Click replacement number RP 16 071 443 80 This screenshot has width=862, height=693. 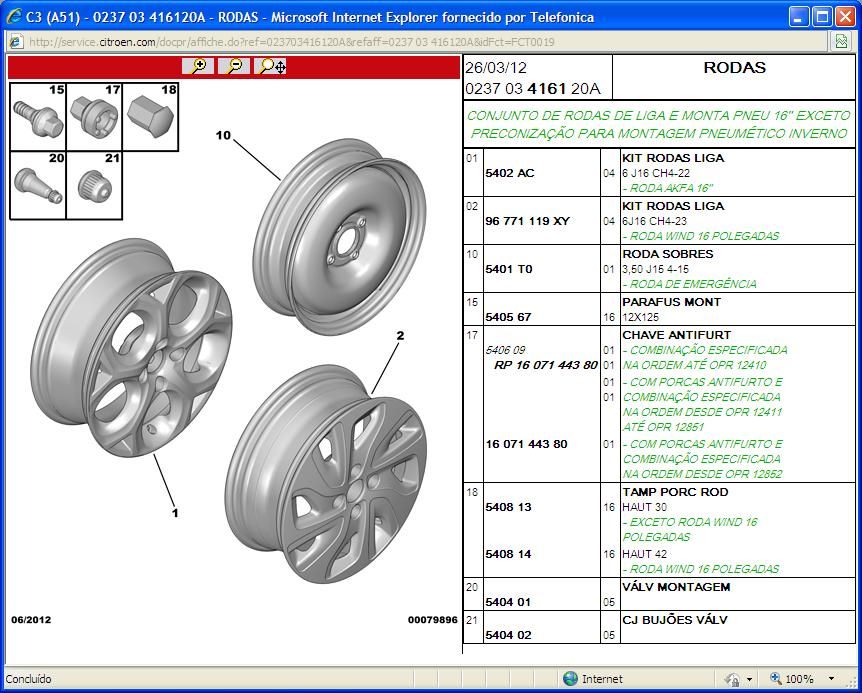(545, 365)
